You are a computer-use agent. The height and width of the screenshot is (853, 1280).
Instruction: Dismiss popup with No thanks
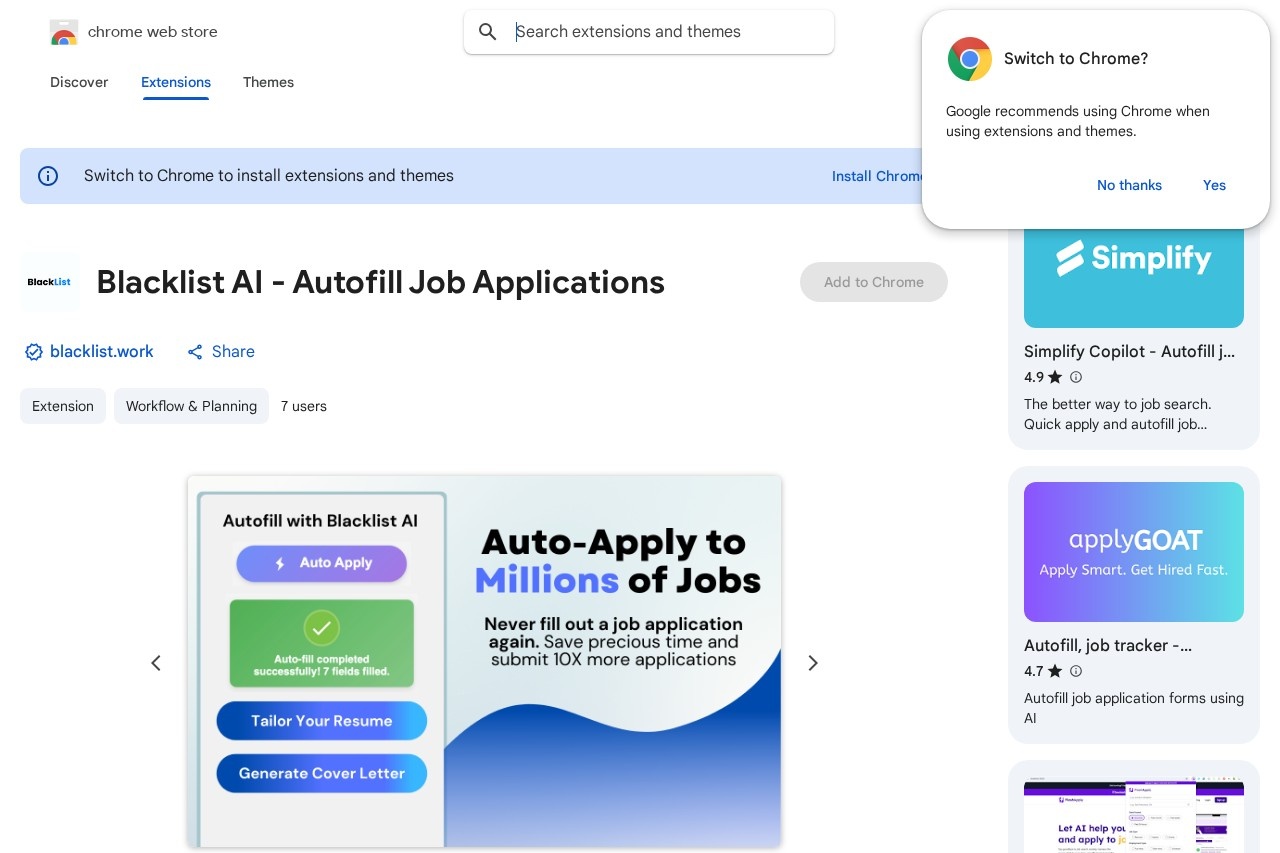pos(1129,185)
